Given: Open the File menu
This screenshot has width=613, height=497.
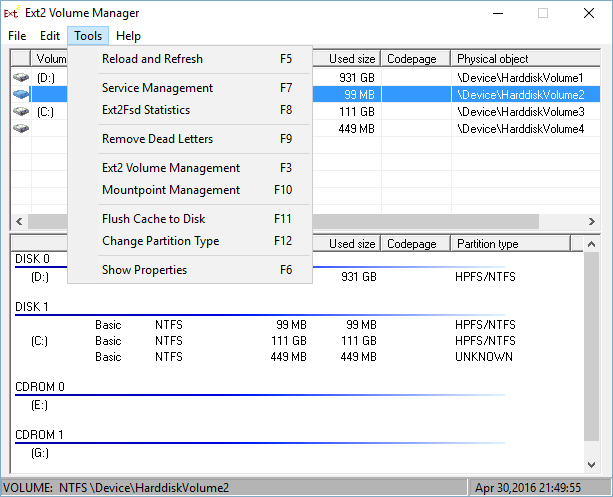Looking at the screenshot, I should click(17, 36).
